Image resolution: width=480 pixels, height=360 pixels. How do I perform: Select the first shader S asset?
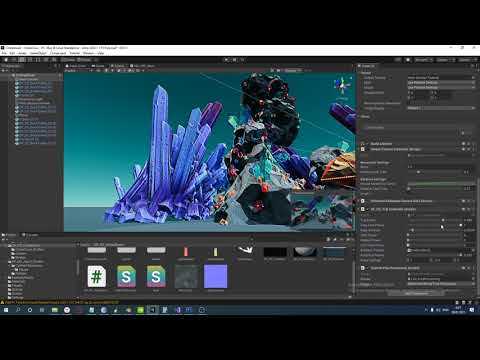[x=126, y=277]
